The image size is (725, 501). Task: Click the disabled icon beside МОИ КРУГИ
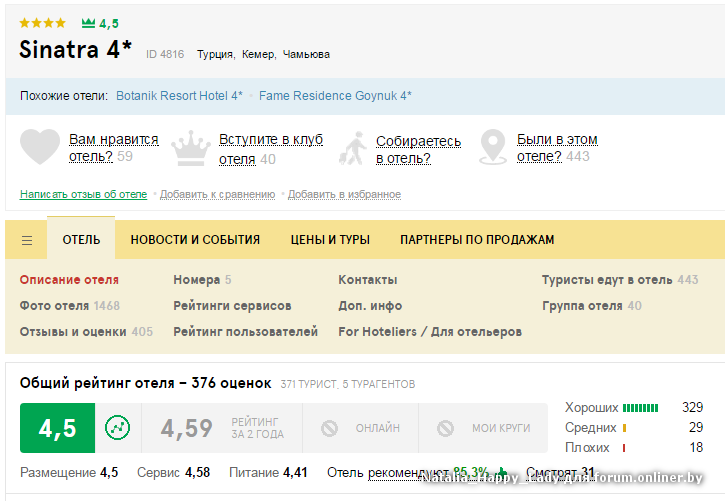click(446, 428)
